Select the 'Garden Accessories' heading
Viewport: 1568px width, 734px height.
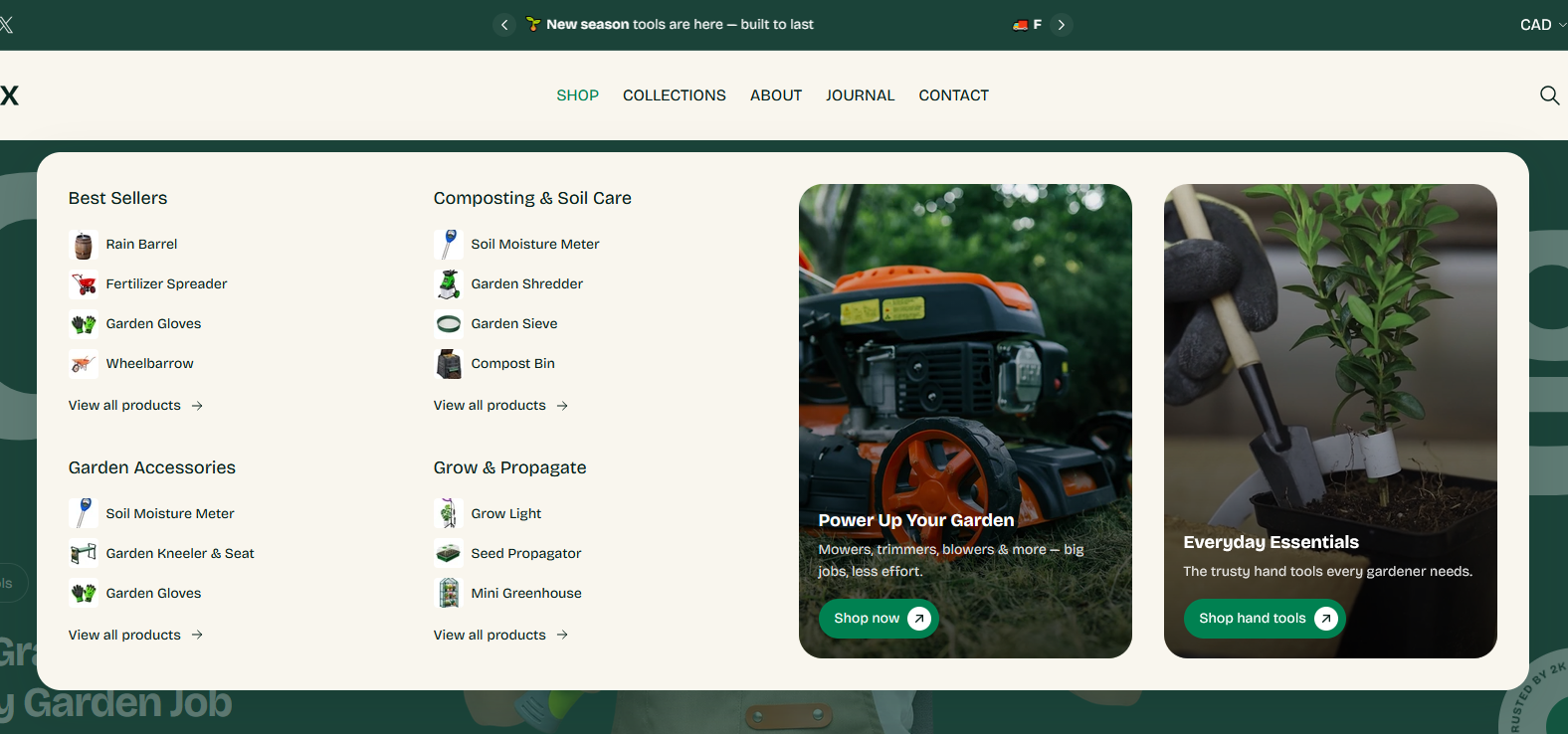click(152, 467)
